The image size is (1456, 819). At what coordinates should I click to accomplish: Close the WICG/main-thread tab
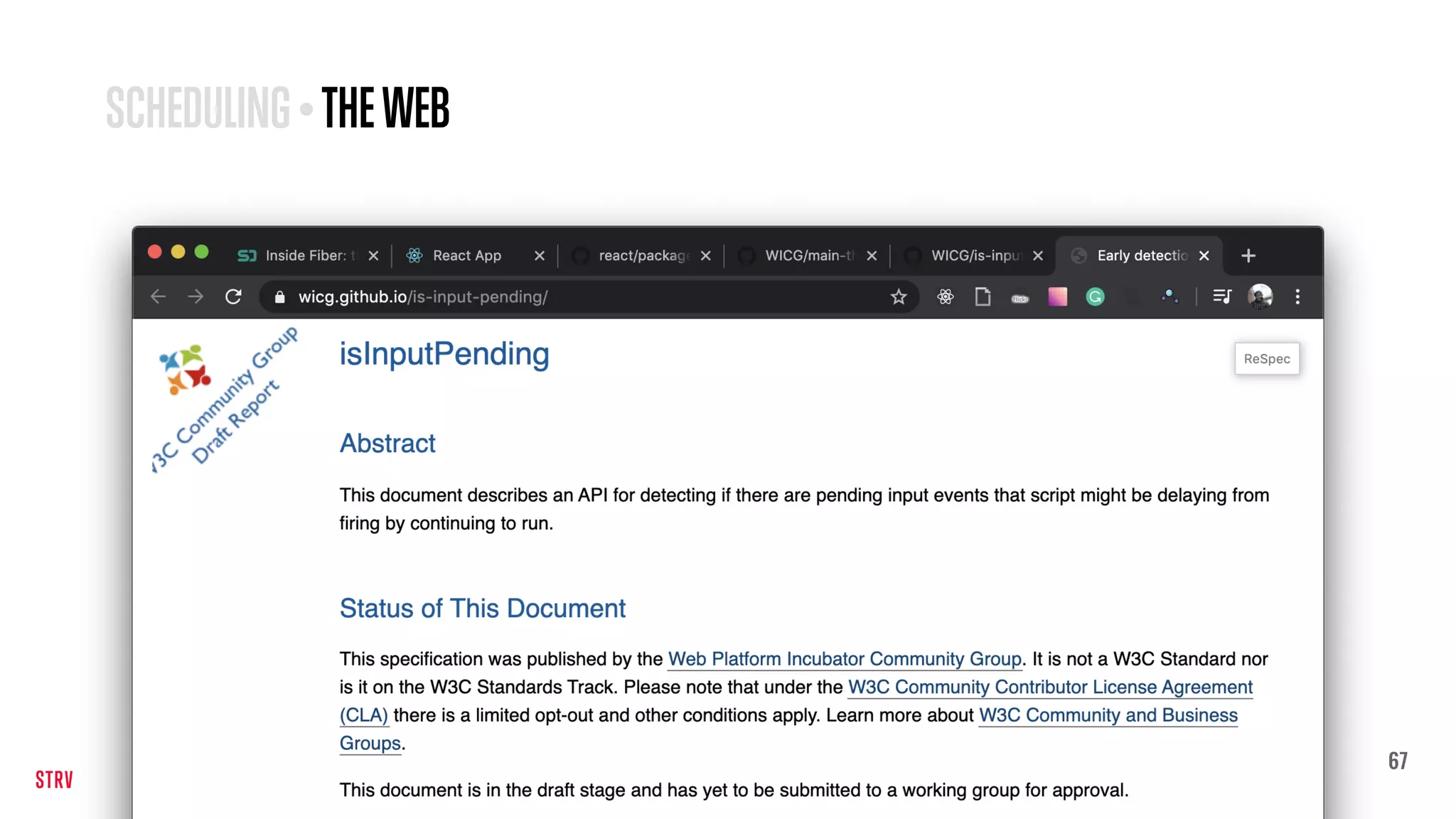point(872,256)
